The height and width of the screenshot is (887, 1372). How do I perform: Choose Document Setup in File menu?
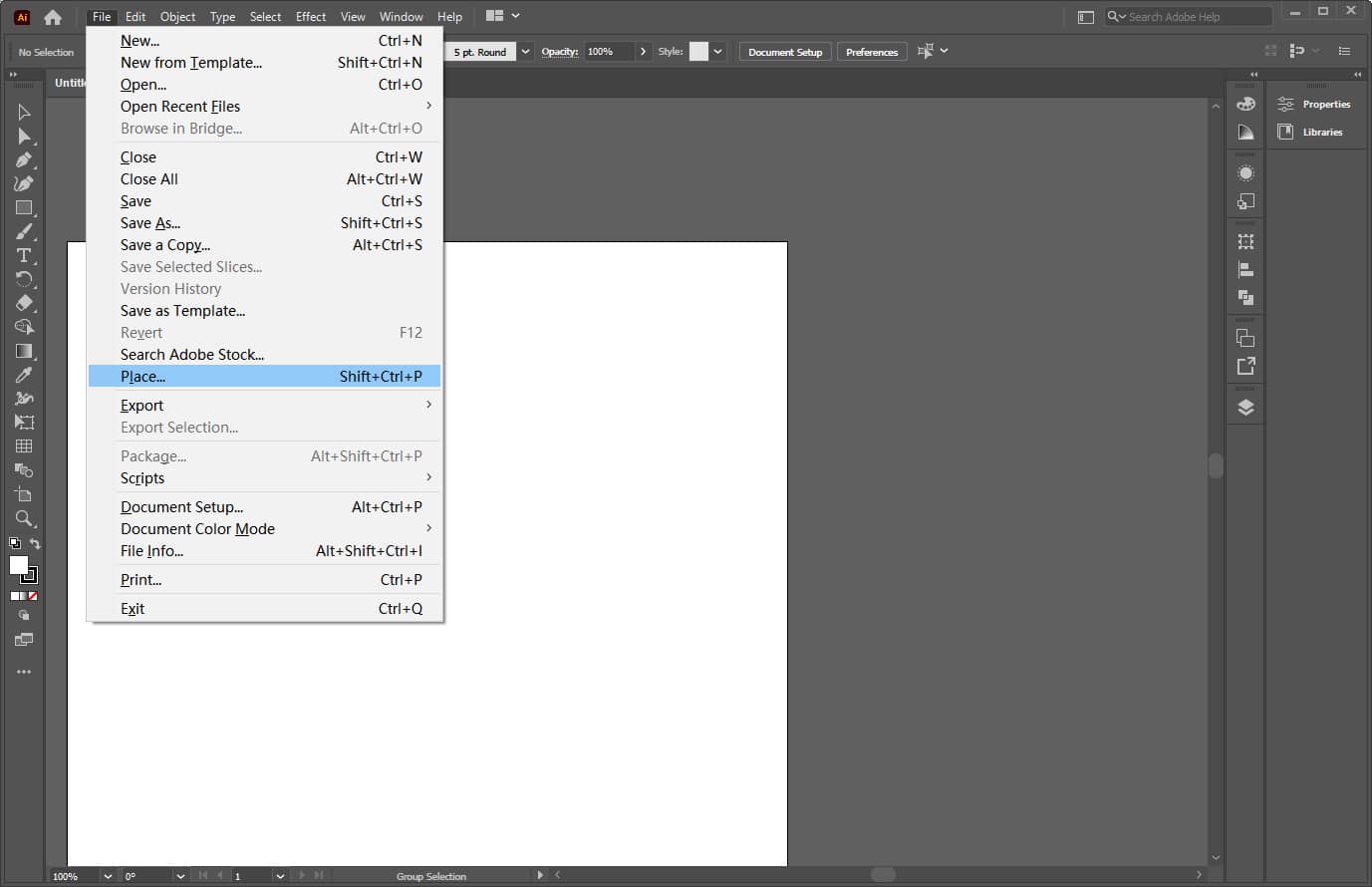264,506
